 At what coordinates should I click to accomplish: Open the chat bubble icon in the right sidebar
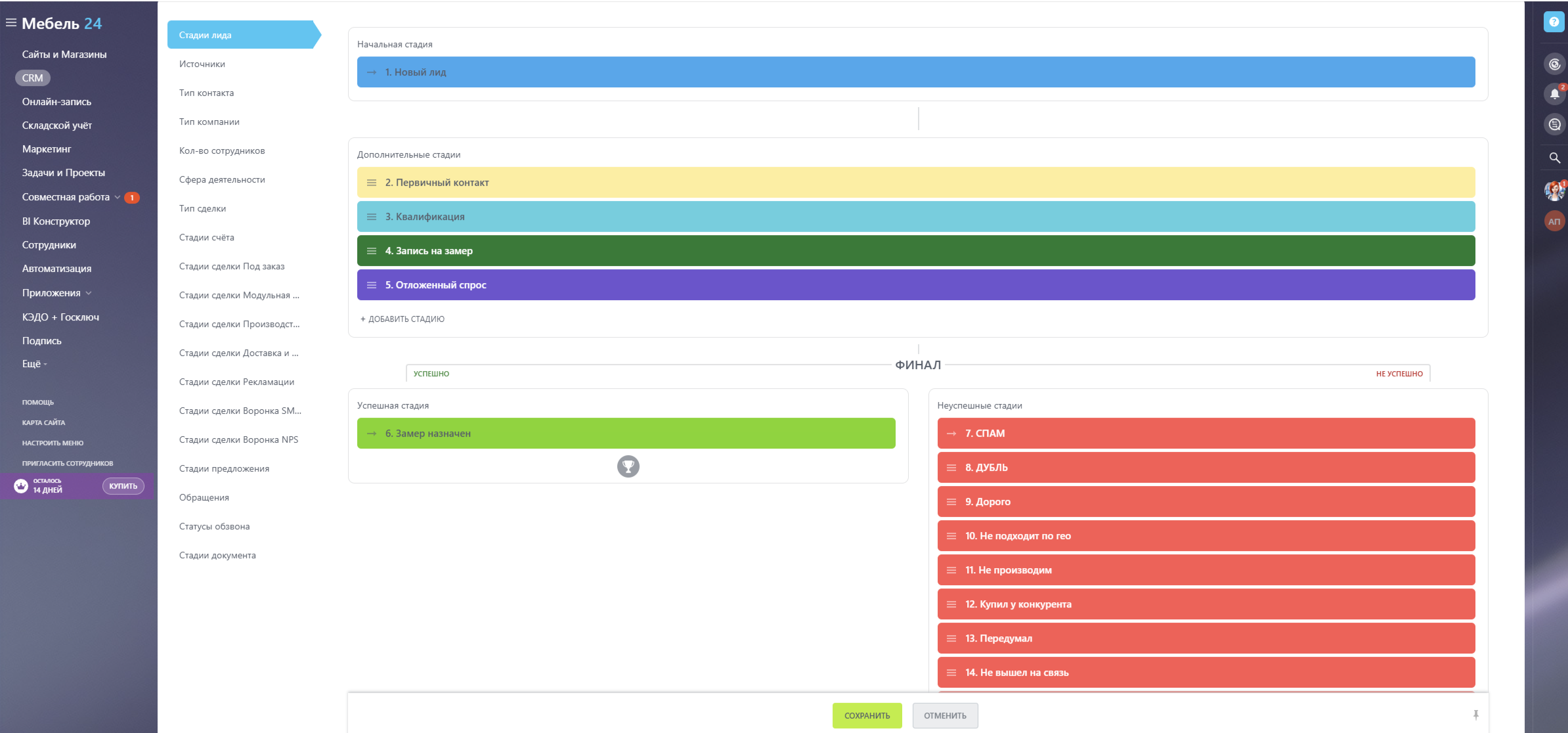tap(1554, 125)
